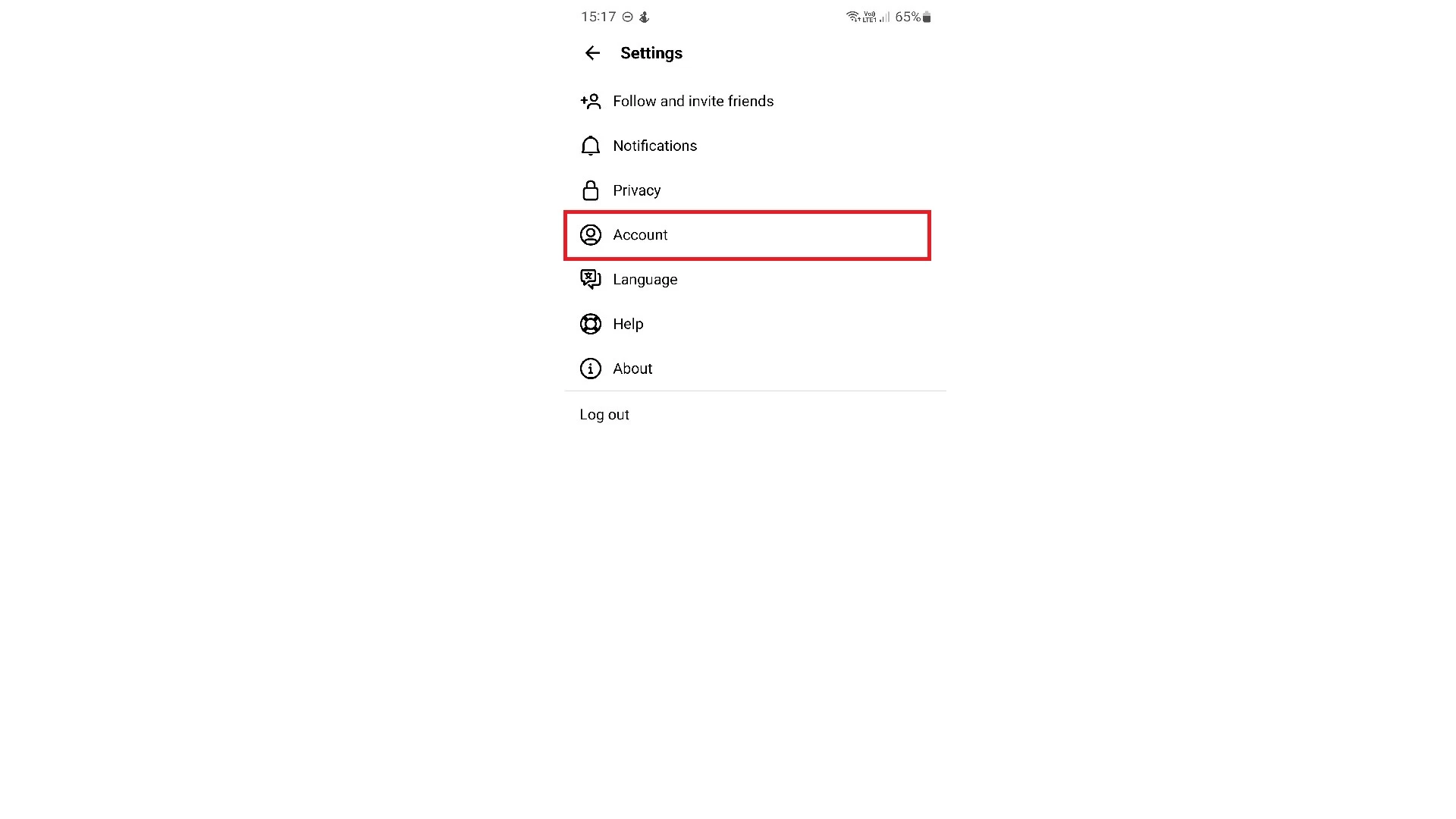Open the Privacy settings entry
Viewport: 1456px width, 819px height.
tap(755, 190)
